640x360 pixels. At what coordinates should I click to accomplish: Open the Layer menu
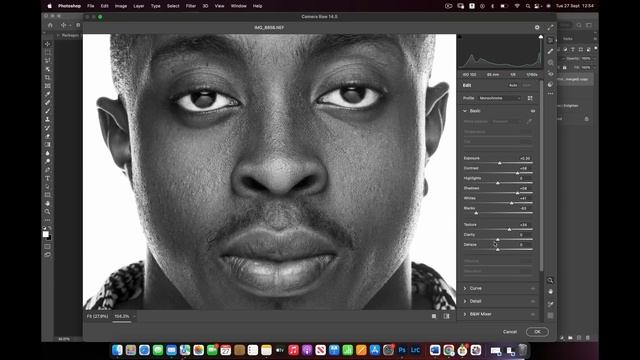tap(139, 6)
